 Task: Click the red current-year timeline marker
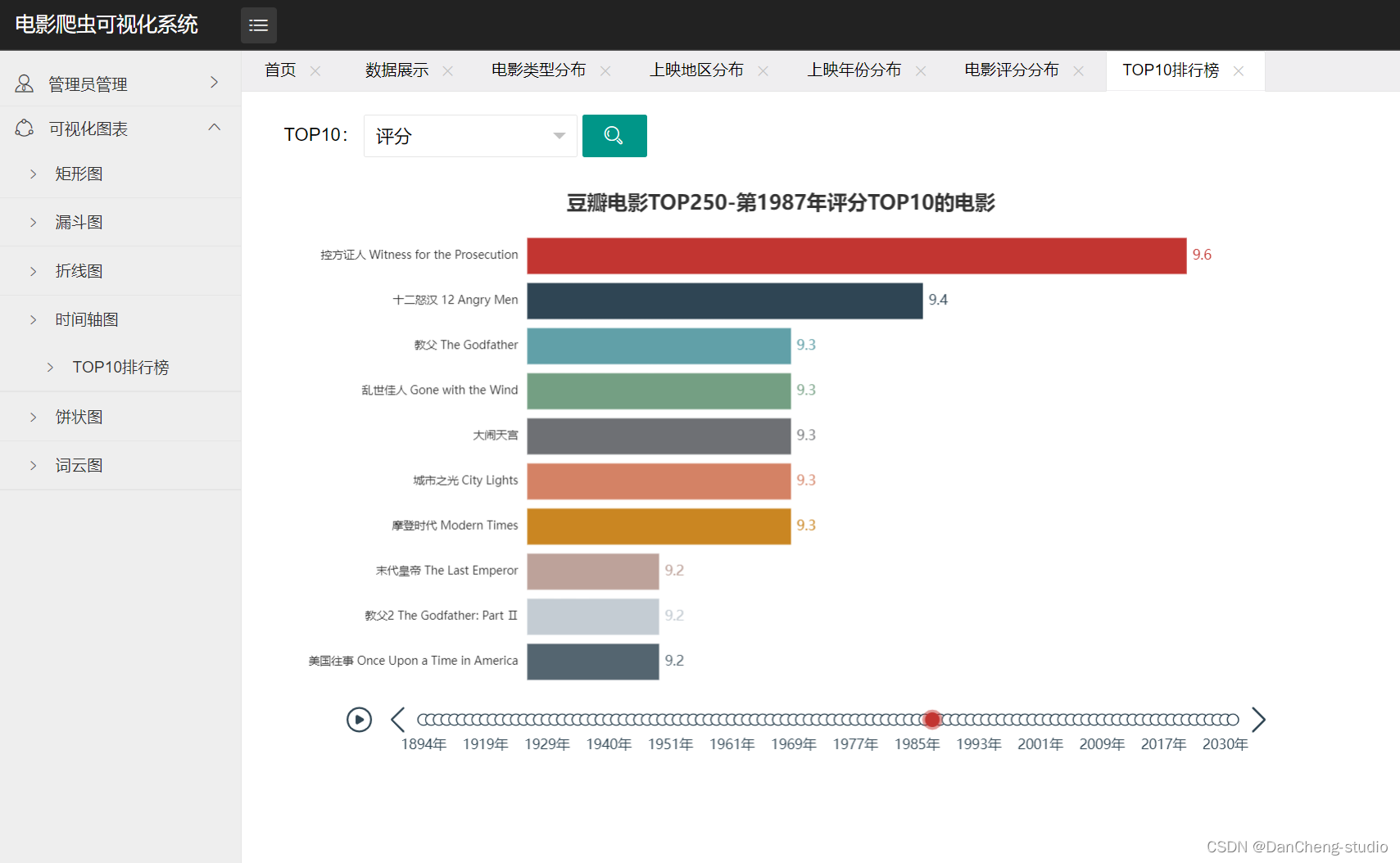[x=931, y=720]
